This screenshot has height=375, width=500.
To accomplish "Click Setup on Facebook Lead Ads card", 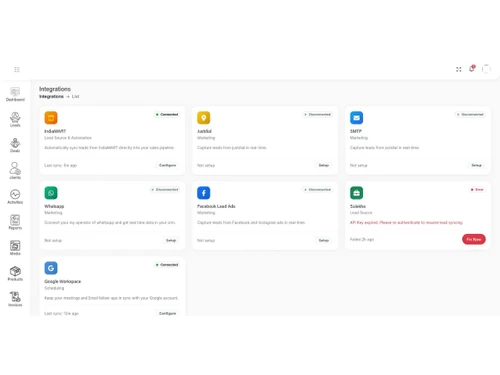I will (x=324, y=240).
